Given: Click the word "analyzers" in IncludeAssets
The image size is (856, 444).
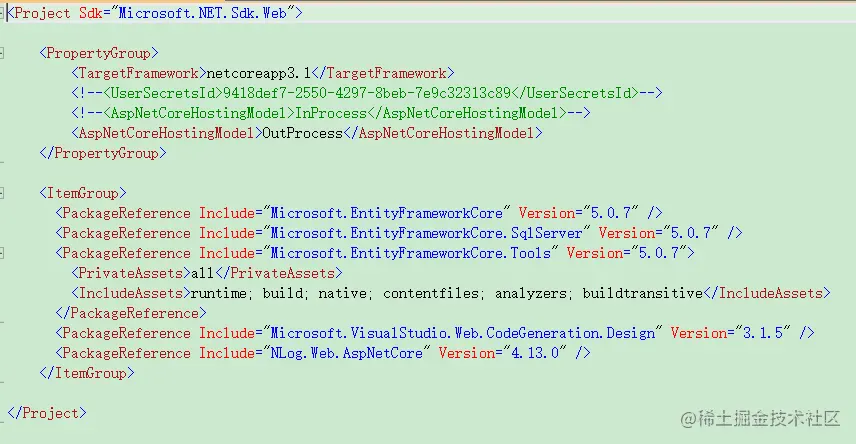Looking at the screenshot, I should pyautogui.click(x=531, y=293).
